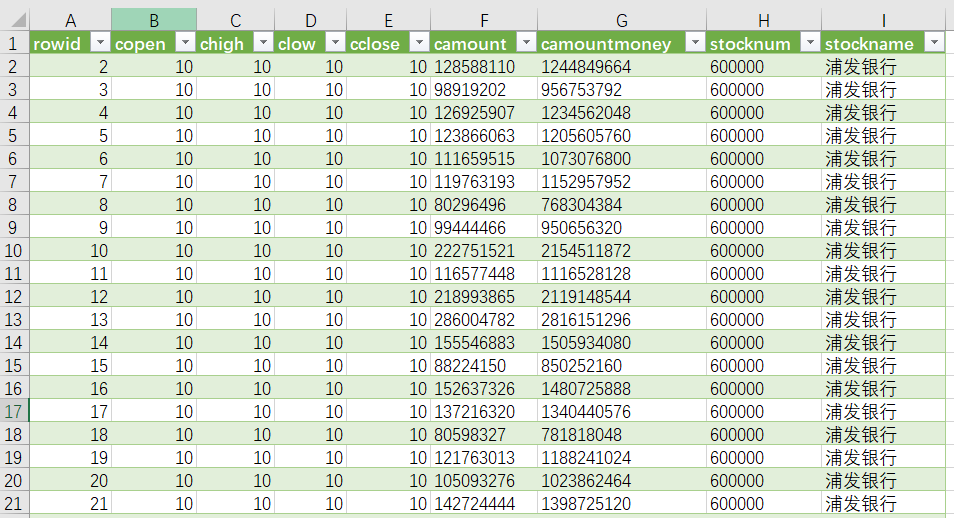Click the stocknum header cell text

point(750,44)
